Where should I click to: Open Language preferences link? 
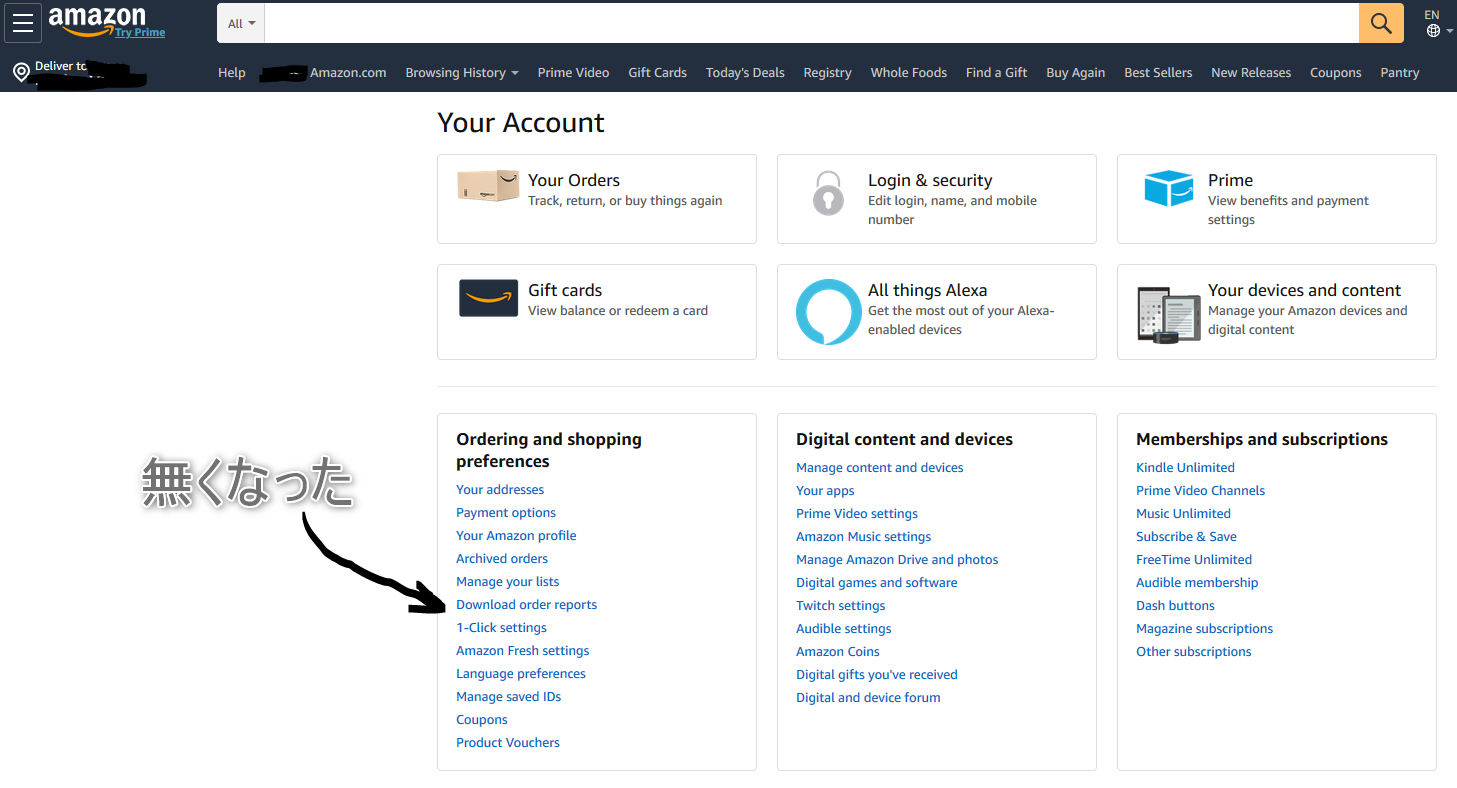click(521, 674)
